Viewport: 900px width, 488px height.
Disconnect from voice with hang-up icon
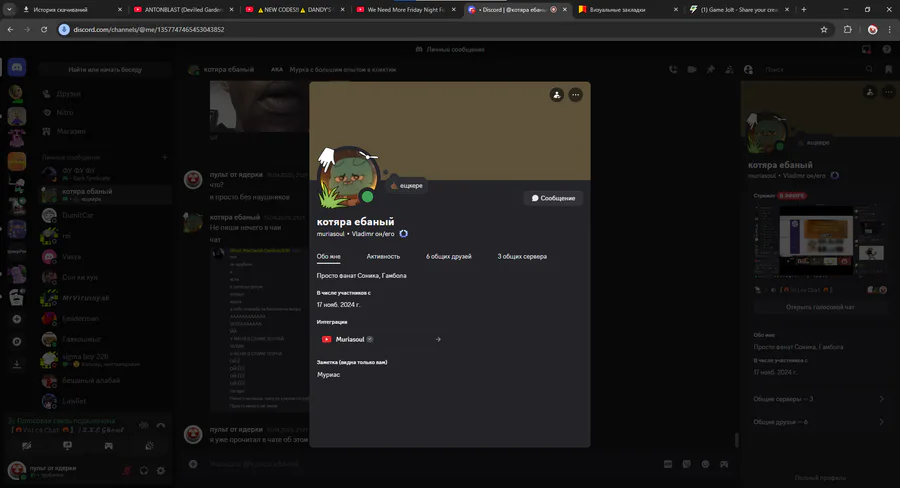tap(161, 425)
